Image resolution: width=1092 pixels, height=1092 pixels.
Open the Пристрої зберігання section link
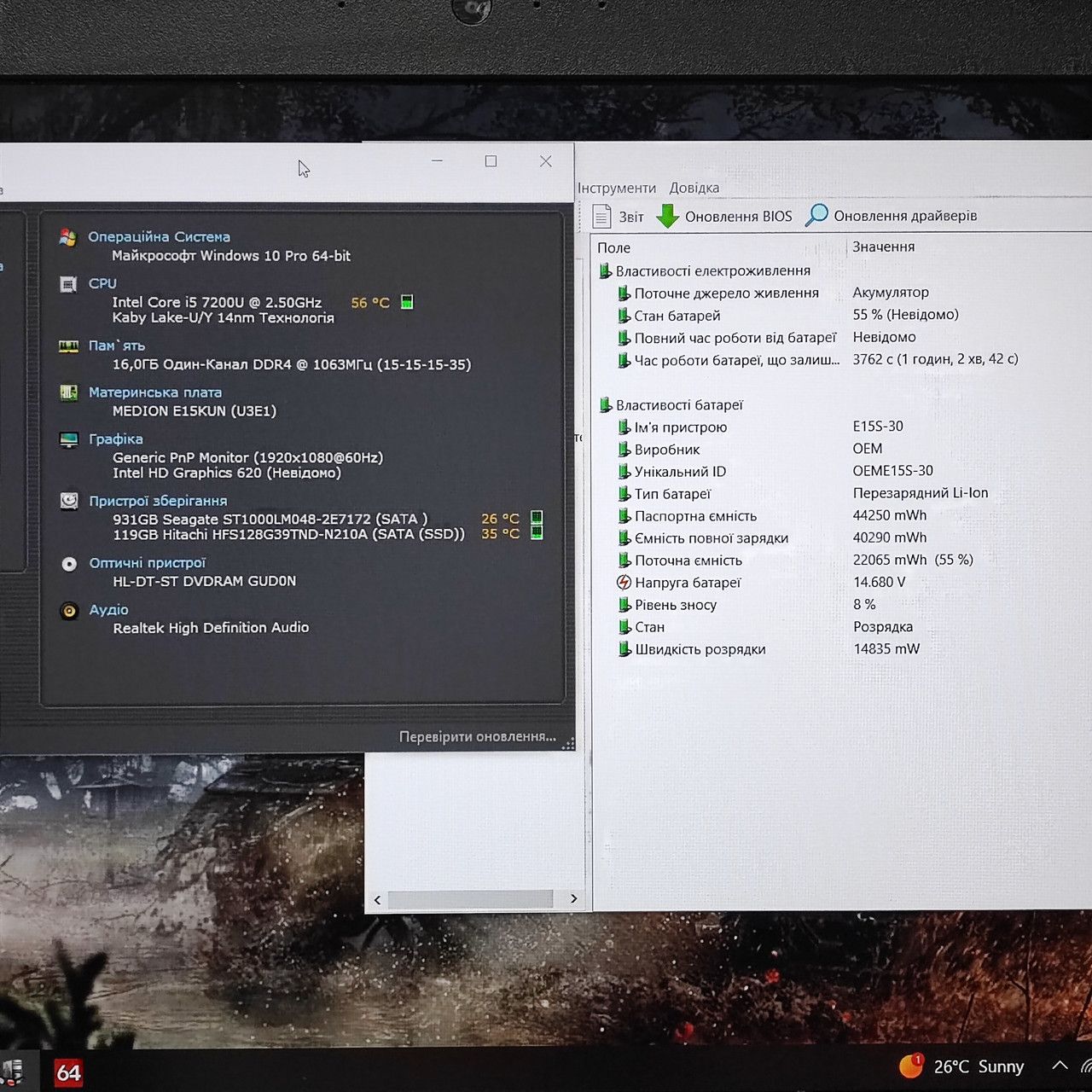point(158,501)
